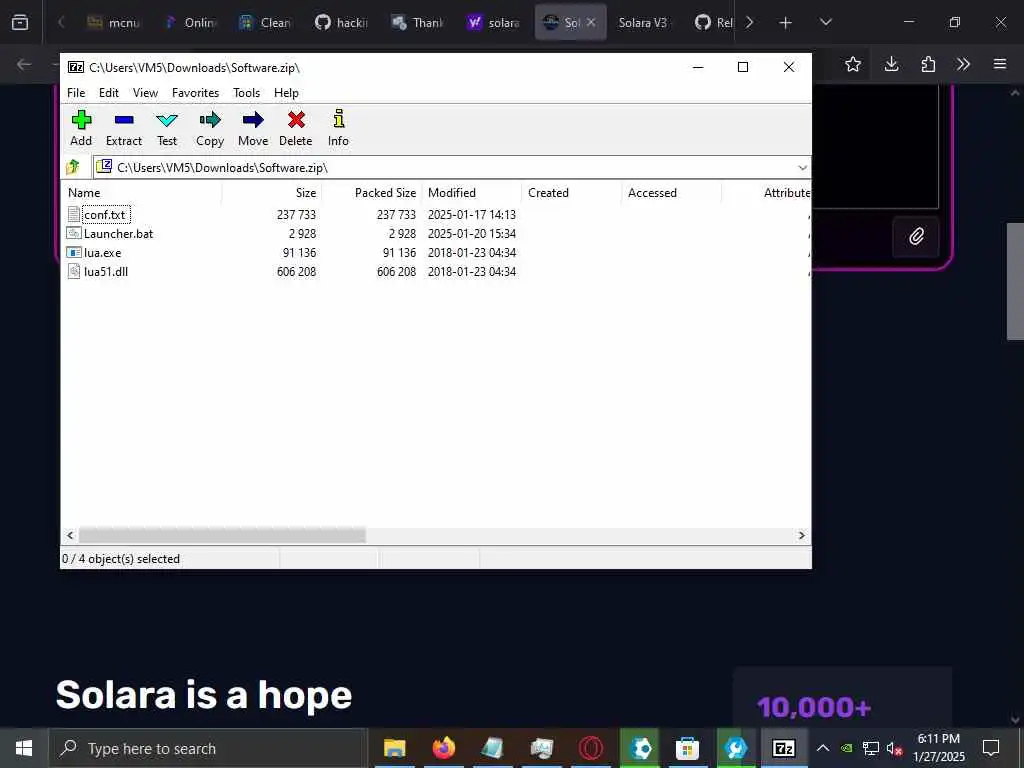This screenshot has height=768, width=1024.
Task: Click left arrow of horizontal scrollbar
Action: point(71,536)
